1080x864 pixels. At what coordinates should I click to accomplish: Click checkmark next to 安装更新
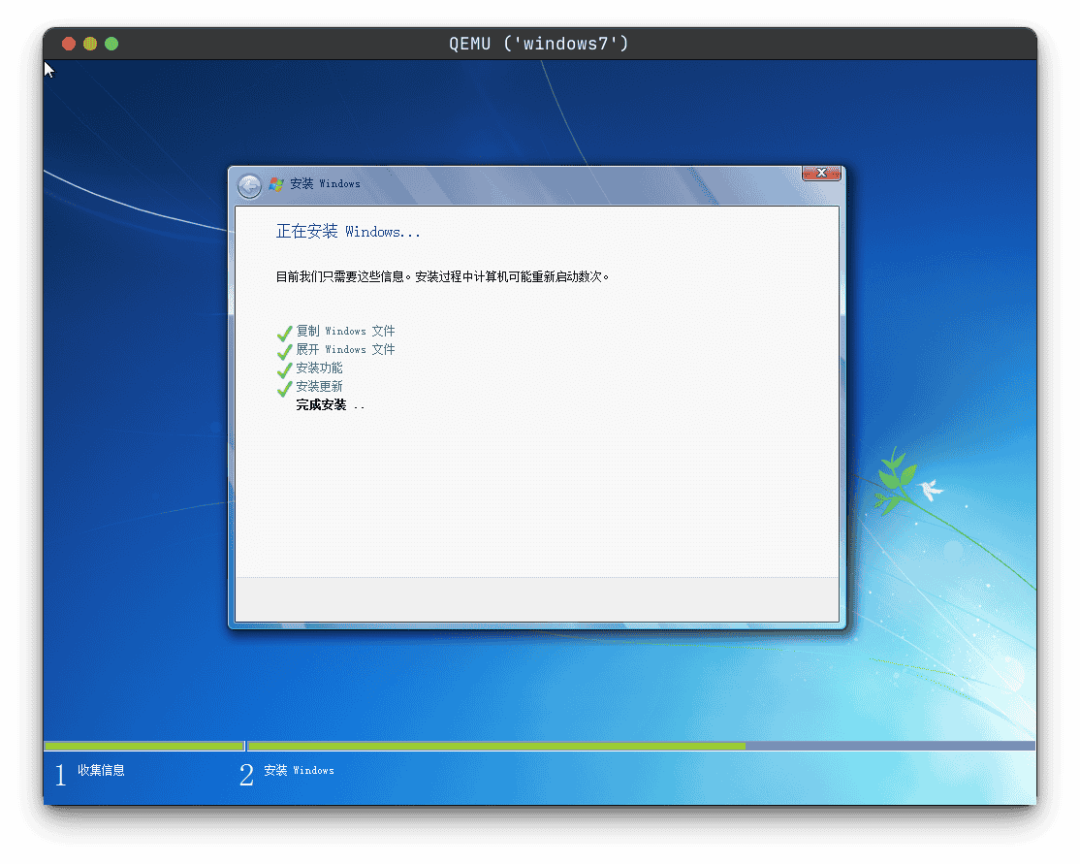click(284, 389)
